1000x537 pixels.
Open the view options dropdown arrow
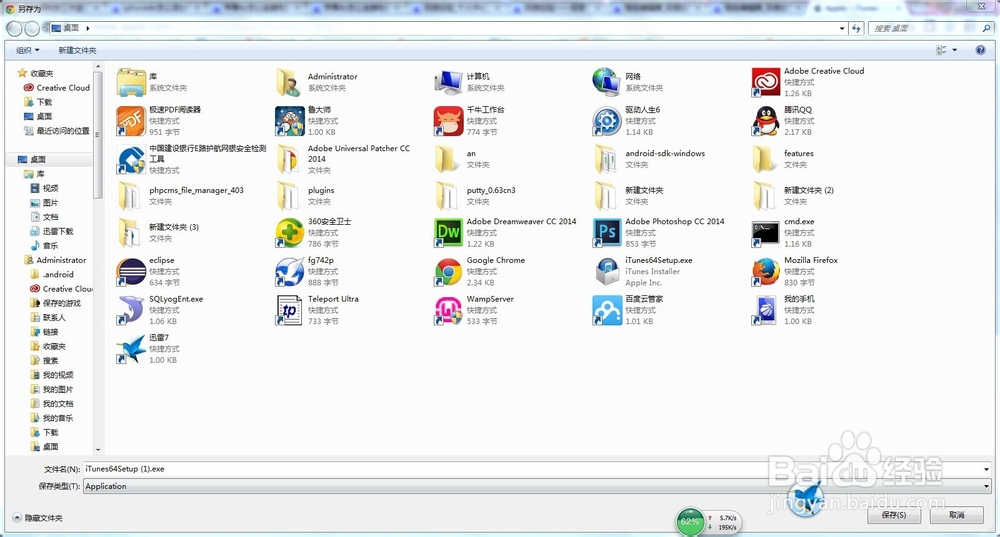955,50
